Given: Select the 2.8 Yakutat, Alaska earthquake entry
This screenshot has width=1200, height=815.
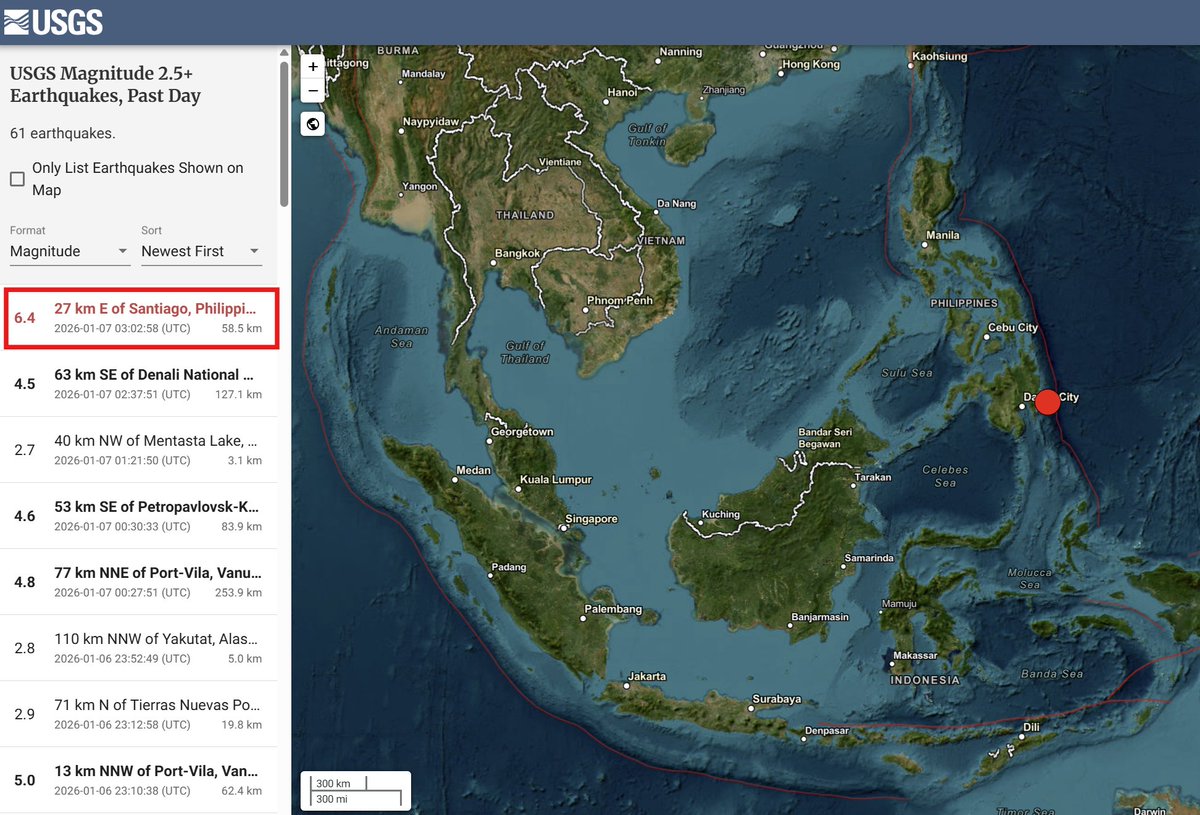Looking at the screenshot, I should tap(141, 648).
